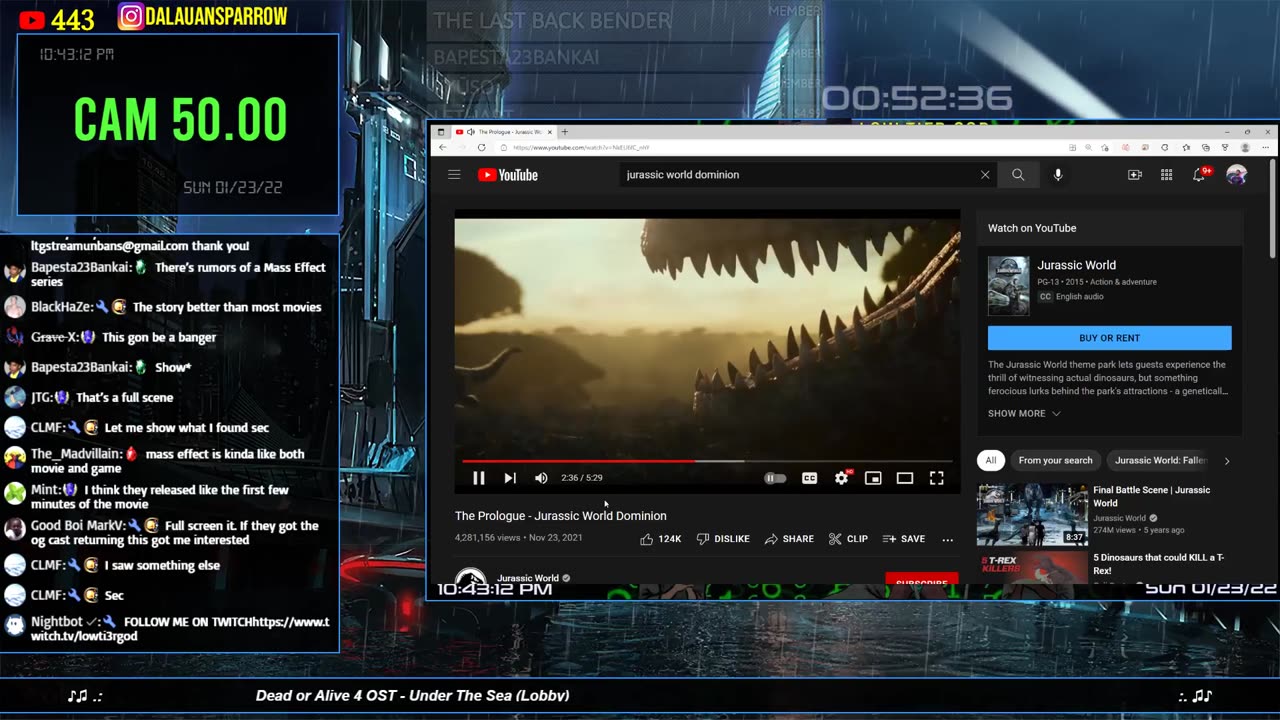This screenshot has width=1280, height=720.
Task: Open Final Battle Scene video title
Action: [1151, 496]
